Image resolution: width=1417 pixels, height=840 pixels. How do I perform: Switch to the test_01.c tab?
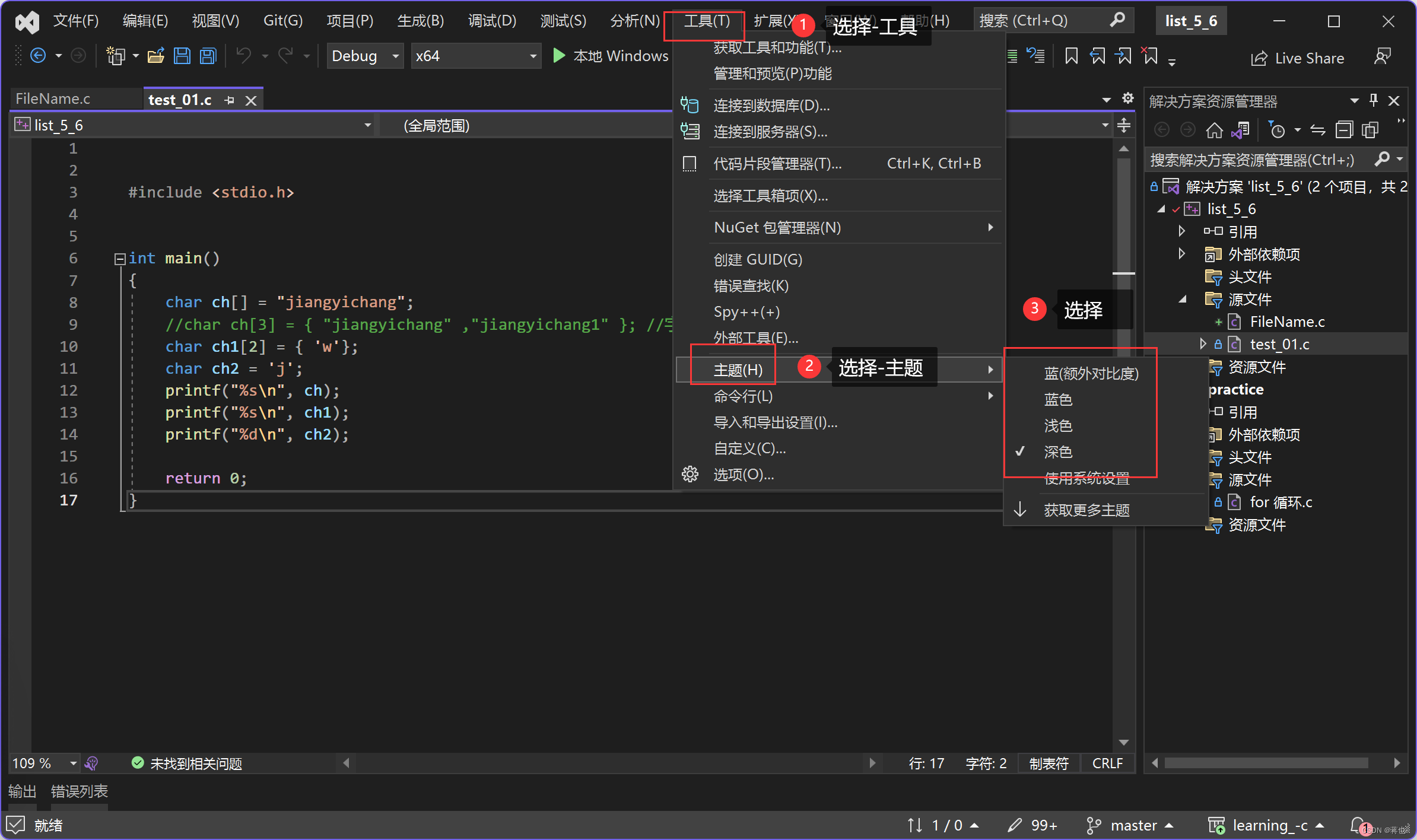pyautogui.click(x=180, y=99)
